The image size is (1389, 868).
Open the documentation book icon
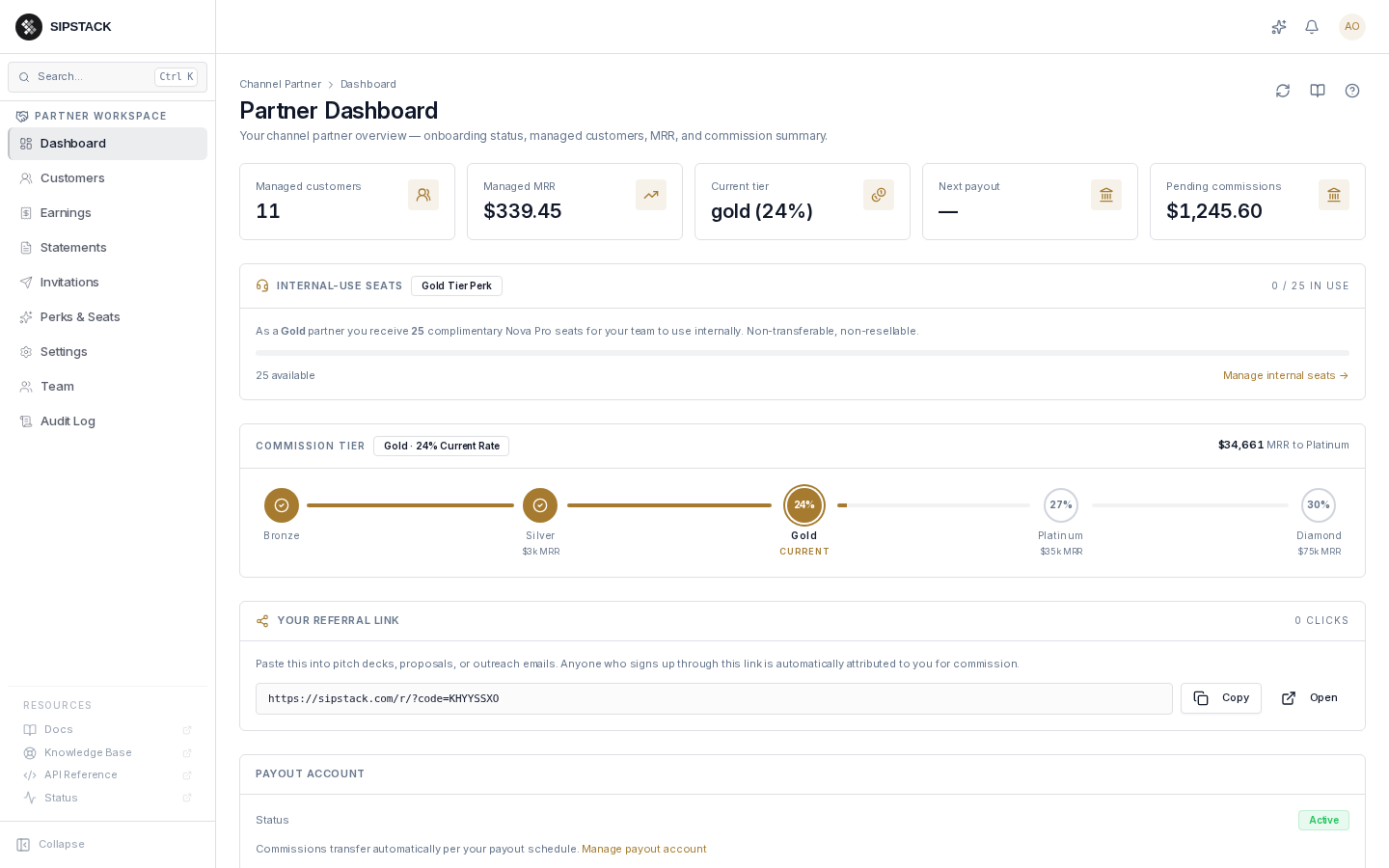[1318, 91]
